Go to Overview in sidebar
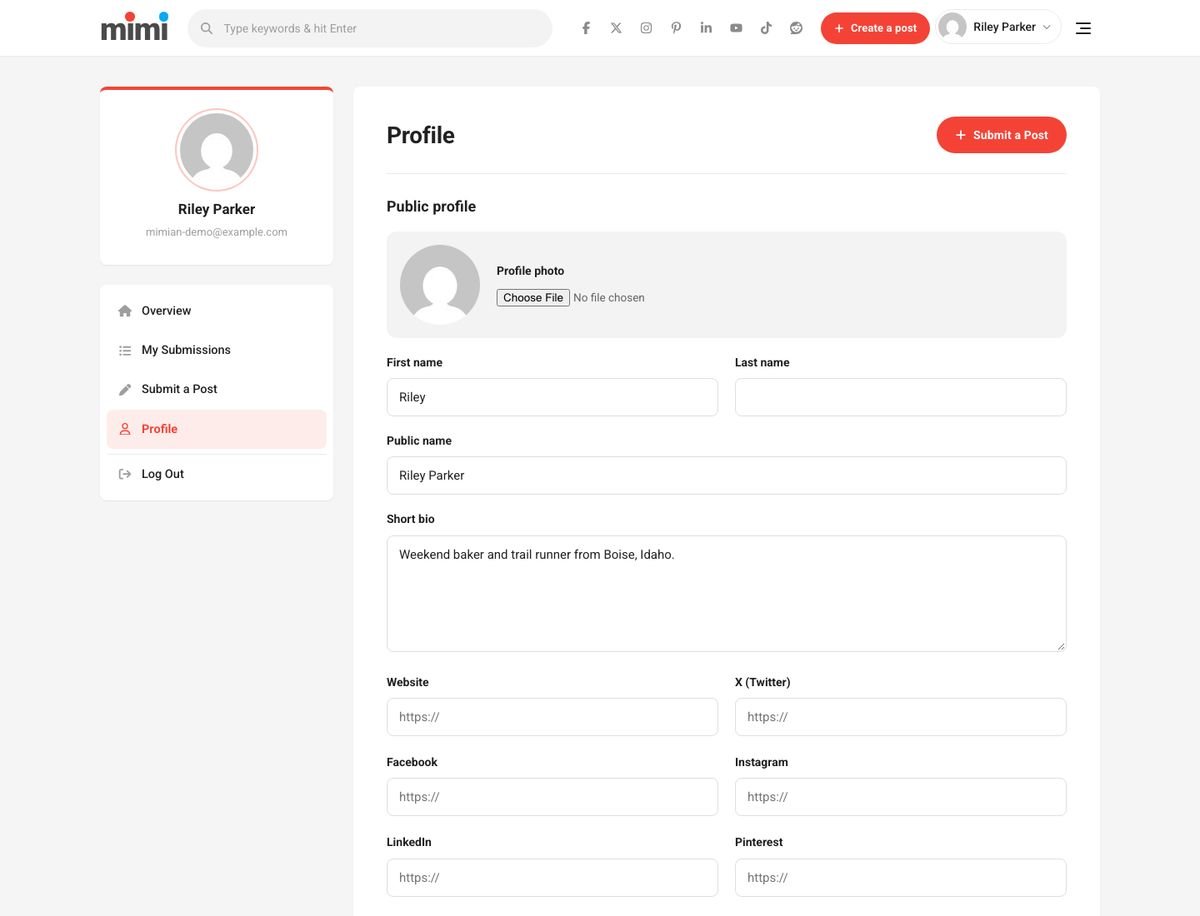This screenshot has height=916, width=1200. 217,311
